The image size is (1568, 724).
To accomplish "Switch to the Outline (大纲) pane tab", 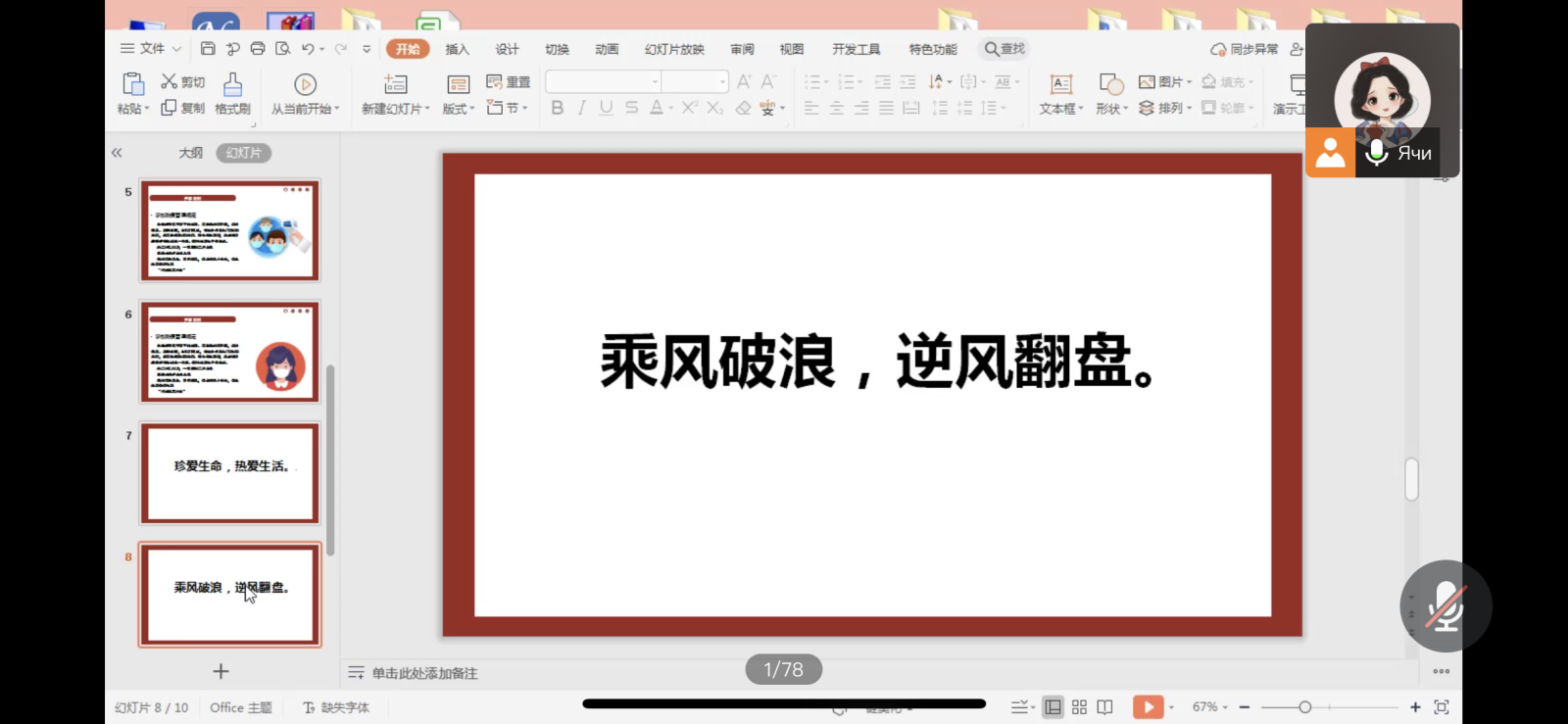I will 190,153.
